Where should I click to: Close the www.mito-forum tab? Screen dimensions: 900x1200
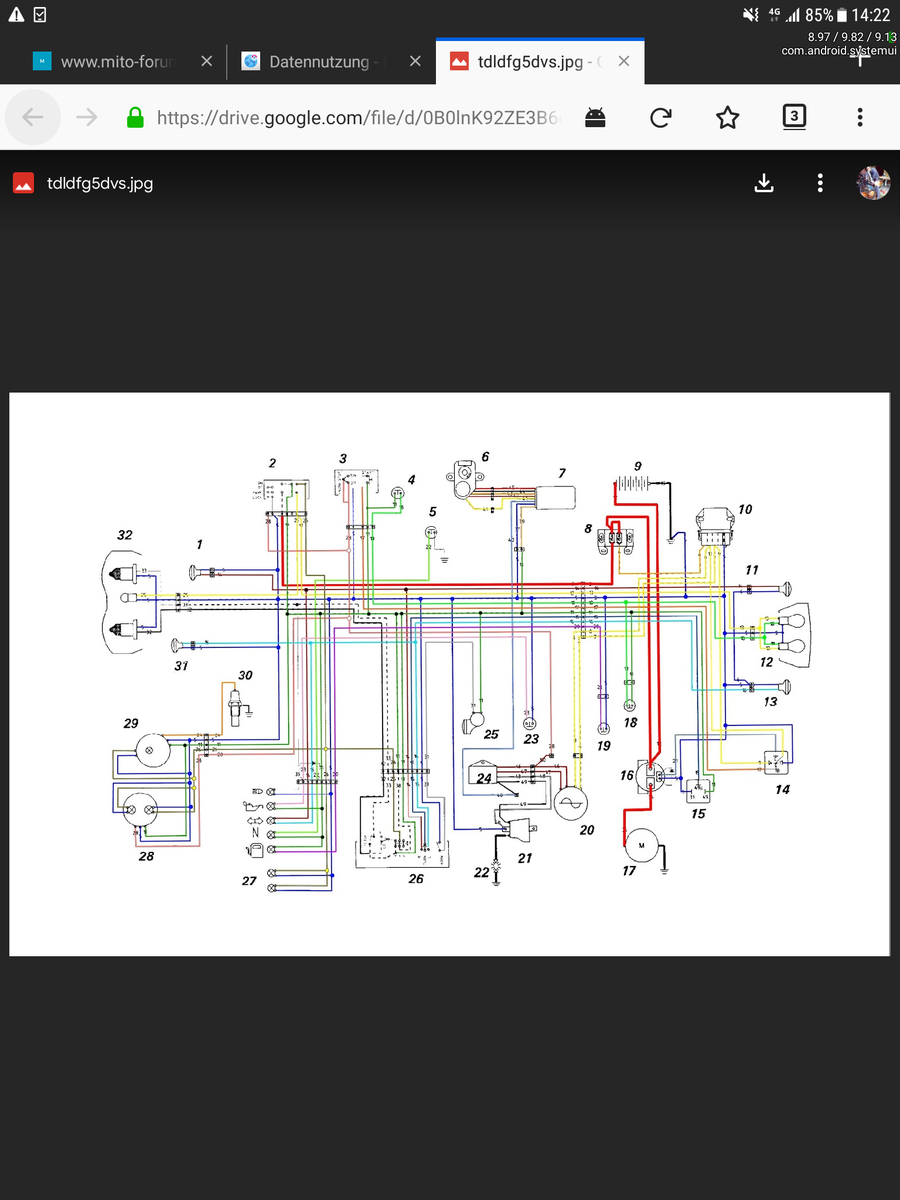[x=206, y=62]
